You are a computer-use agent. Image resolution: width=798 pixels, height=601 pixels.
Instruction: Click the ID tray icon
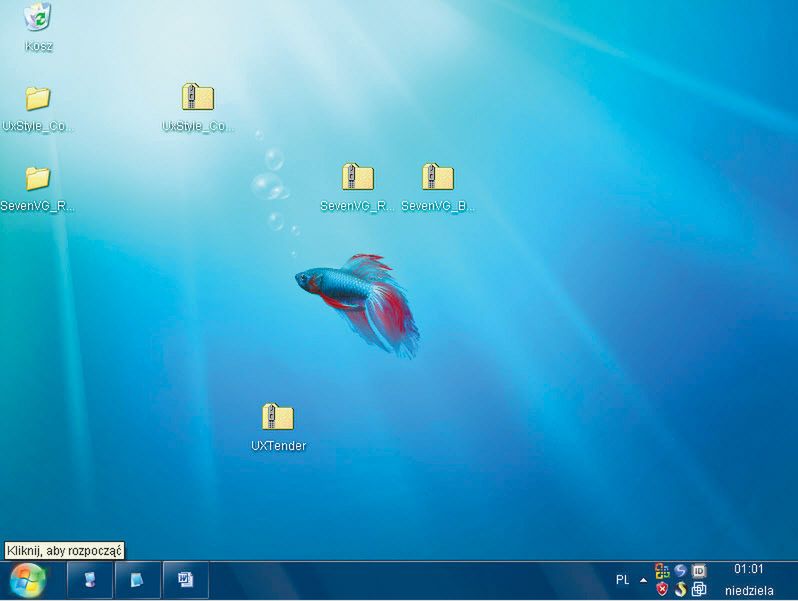[x=699, y=571]
